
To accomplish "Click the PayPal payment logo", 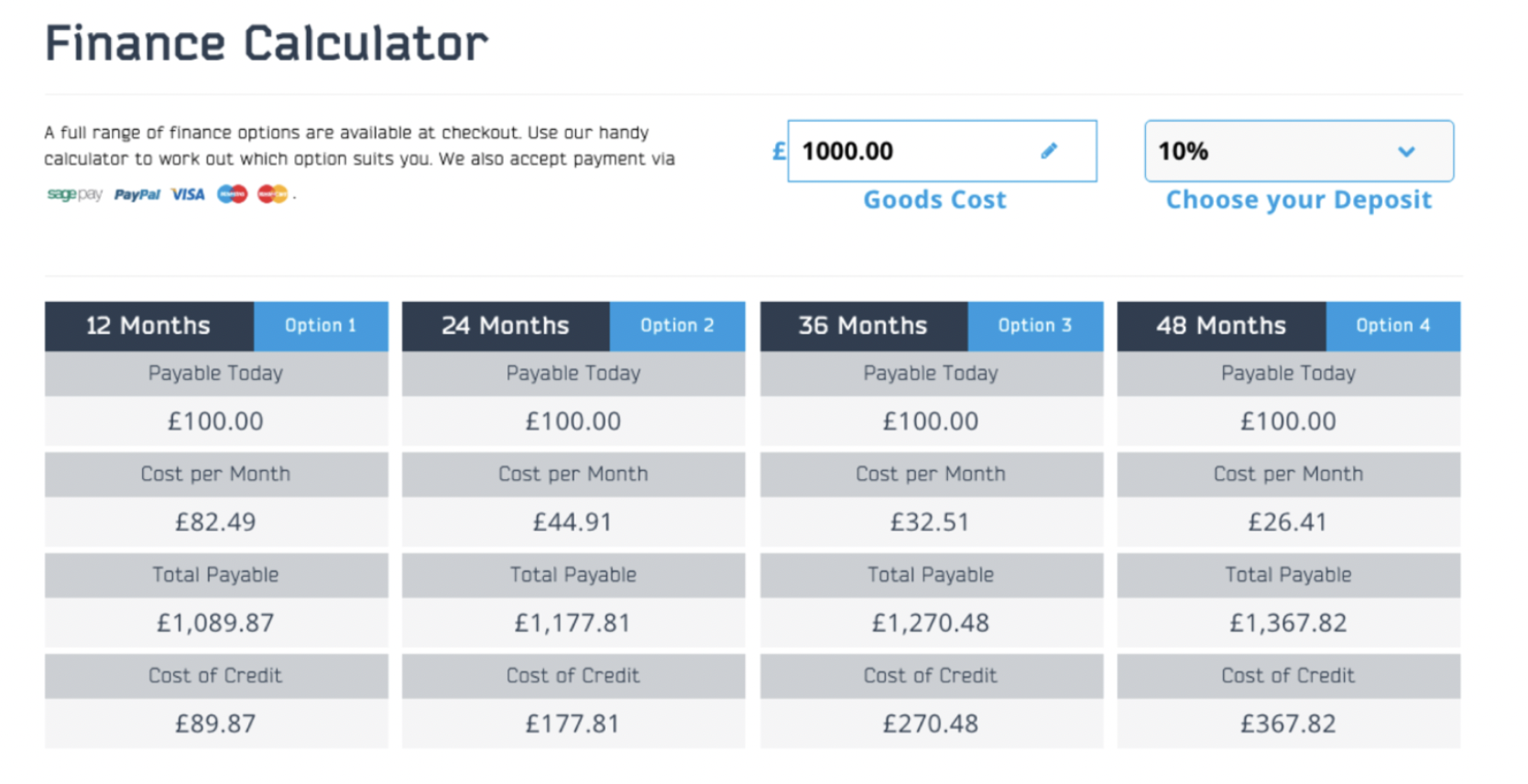I will click(x=137, y=194).
